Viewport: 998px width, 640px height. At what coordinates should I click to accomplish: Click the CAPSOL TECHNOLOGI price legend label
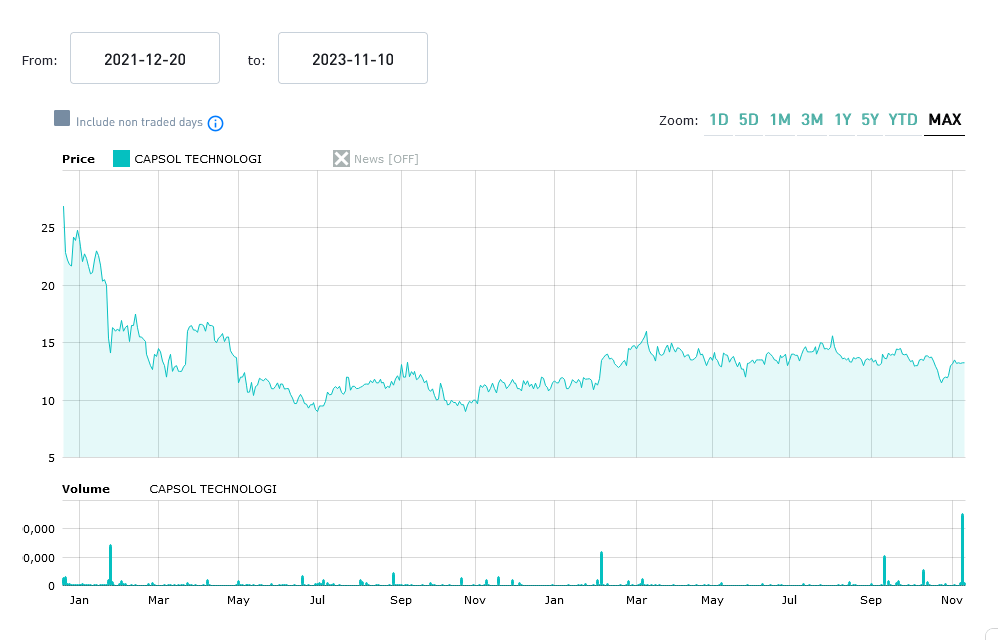click(198, 159)
